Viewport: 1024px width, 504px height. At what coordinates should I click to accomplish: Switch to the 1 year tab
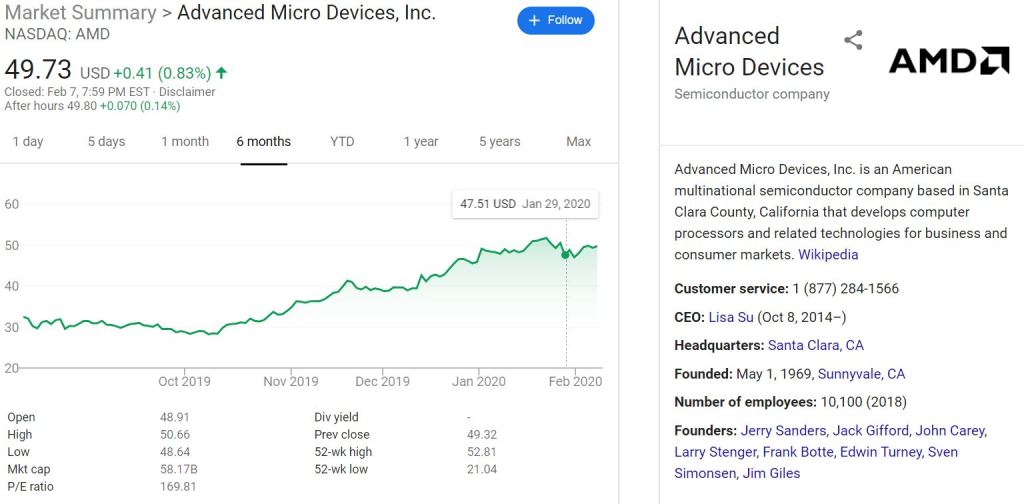[x=421, y=141]
